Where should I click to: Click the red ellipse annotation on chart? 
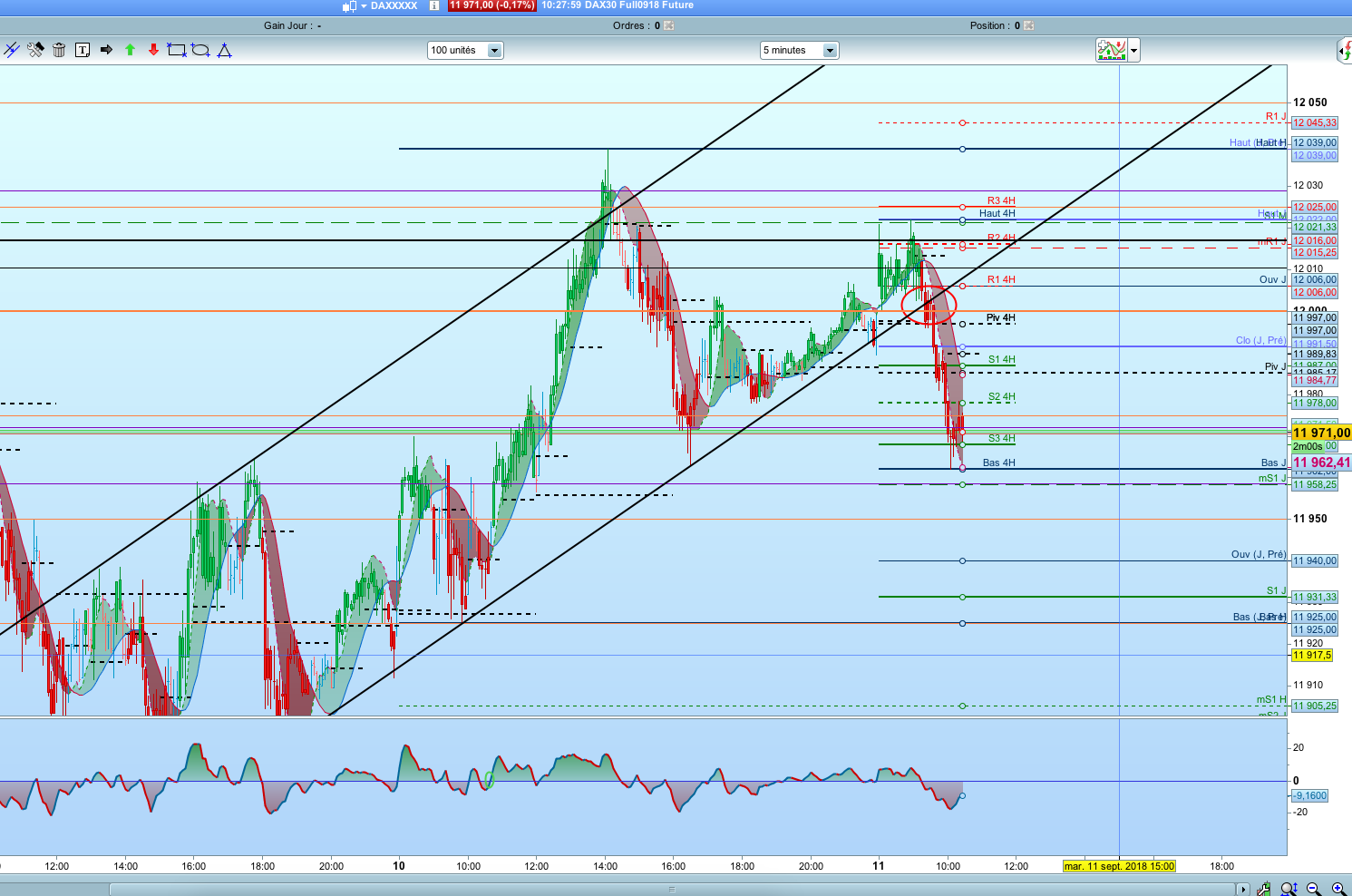point(929,305)
